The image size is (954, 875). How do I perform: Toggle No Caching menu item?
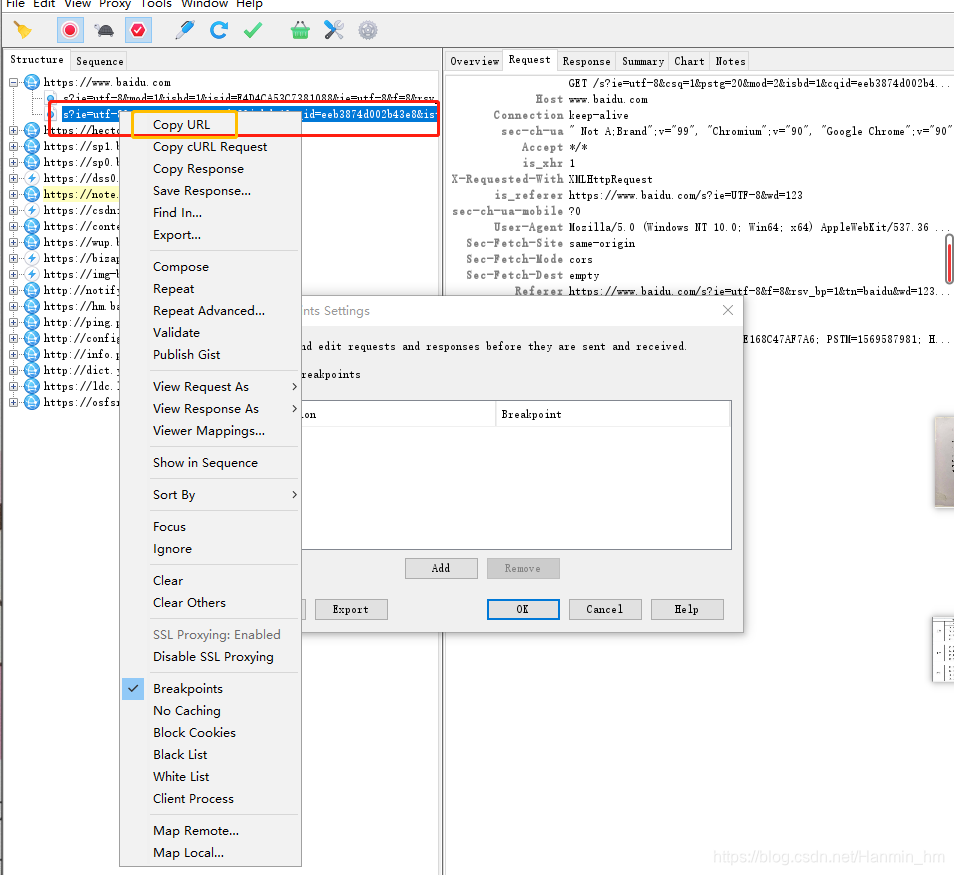187,710
